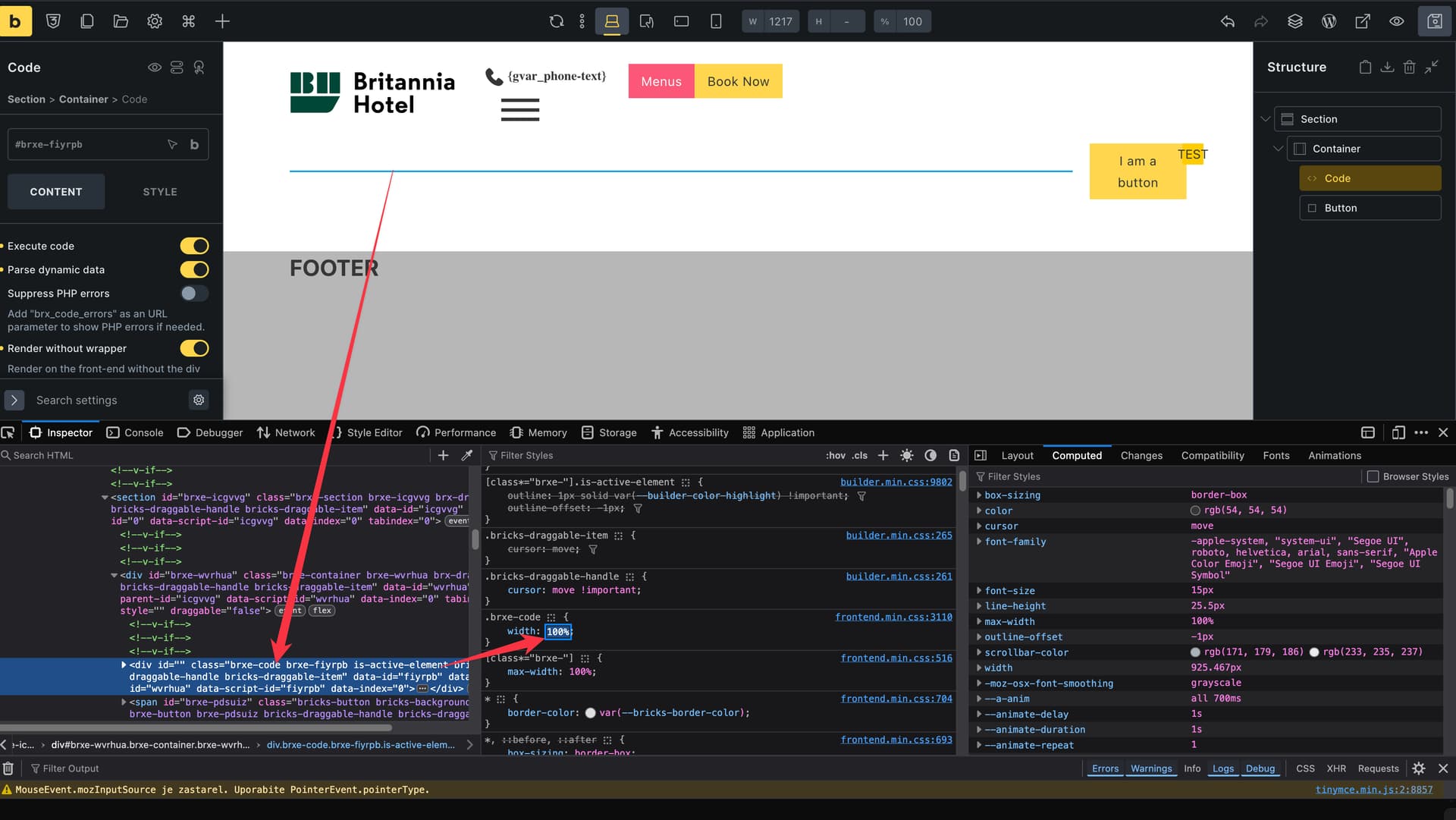Toggle Execute code switch
Screen dimensions: 1456x820
click(x=194, y=246)
